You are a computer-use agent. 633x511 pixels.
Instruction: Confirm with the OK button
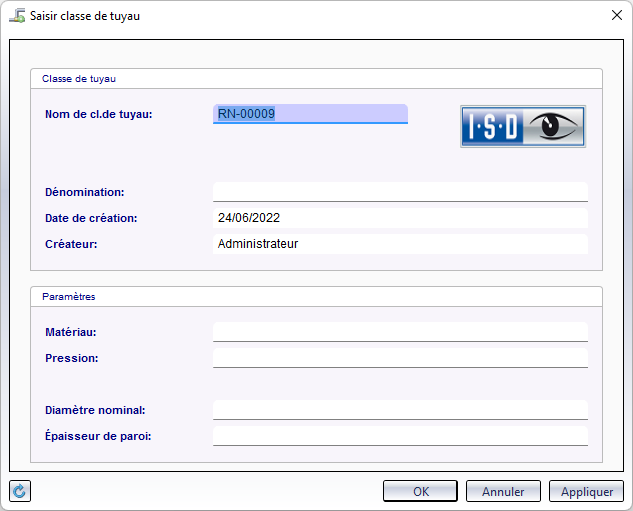click(420, 491)
